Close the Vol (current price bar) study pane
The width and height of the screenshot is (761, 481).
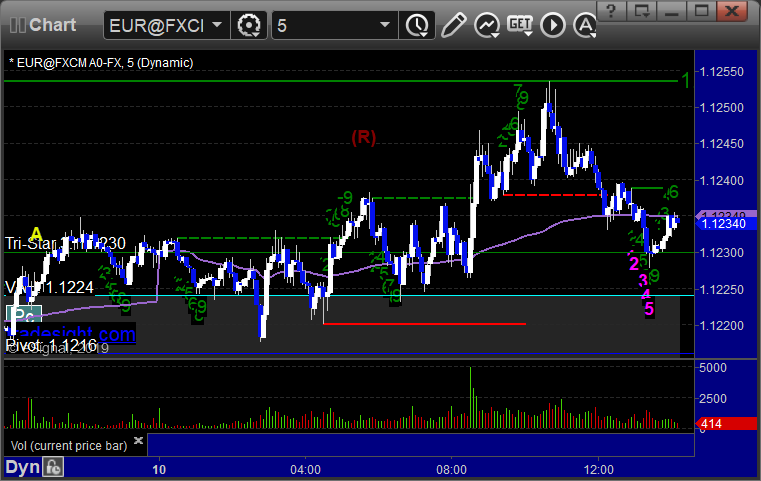point(138,440)
